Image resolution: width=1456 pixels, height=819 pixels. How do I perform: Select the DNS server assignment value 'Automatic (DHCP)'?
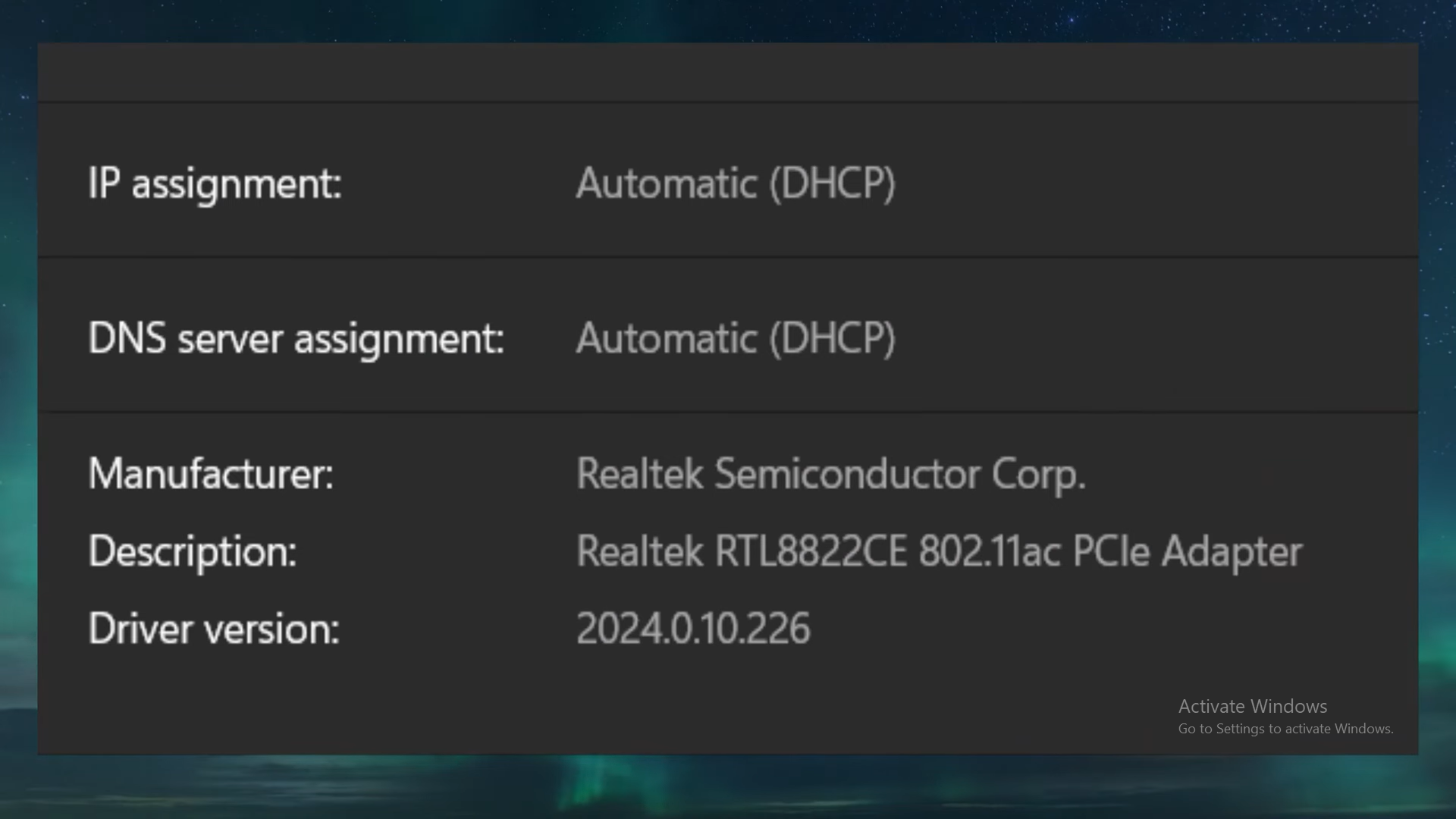tap(736, 339)
